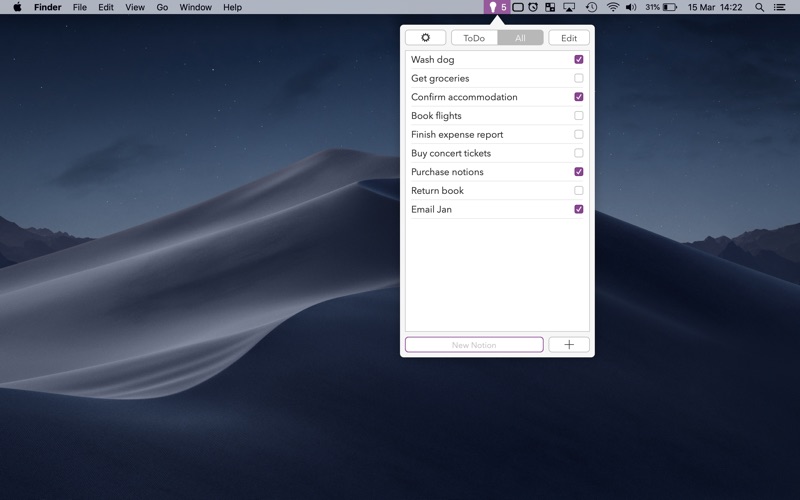Select the All tab

pyautogui.click(x=520, y=38)
